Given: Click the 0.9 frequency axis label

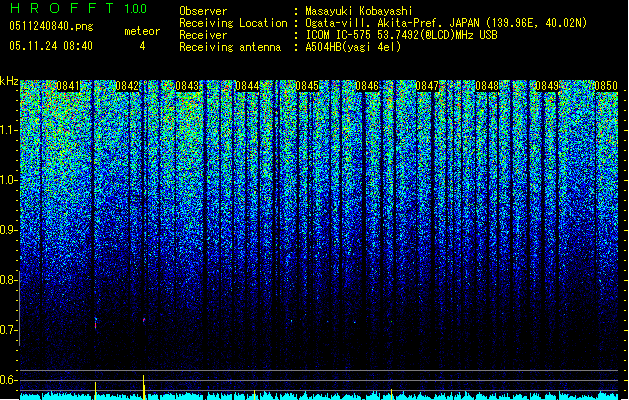Looking at the screenshot, I should tap(8, 230).
